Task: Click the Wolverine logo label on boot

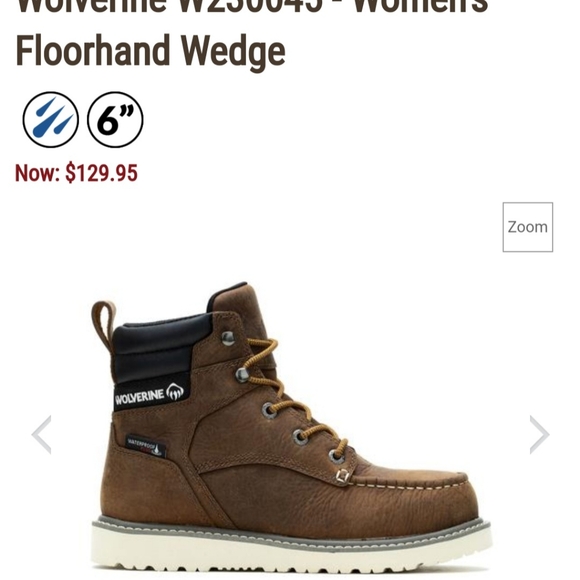Action: [x=150, y=395]
